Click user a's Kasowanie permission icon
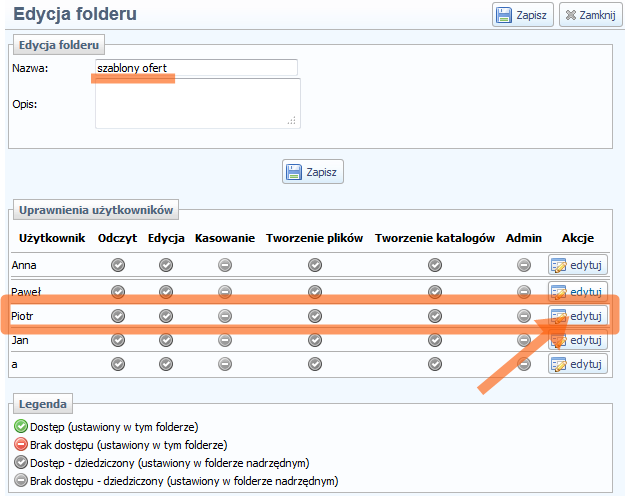The height and width of the screenshot is (496, 625). (x=225, y=364)
